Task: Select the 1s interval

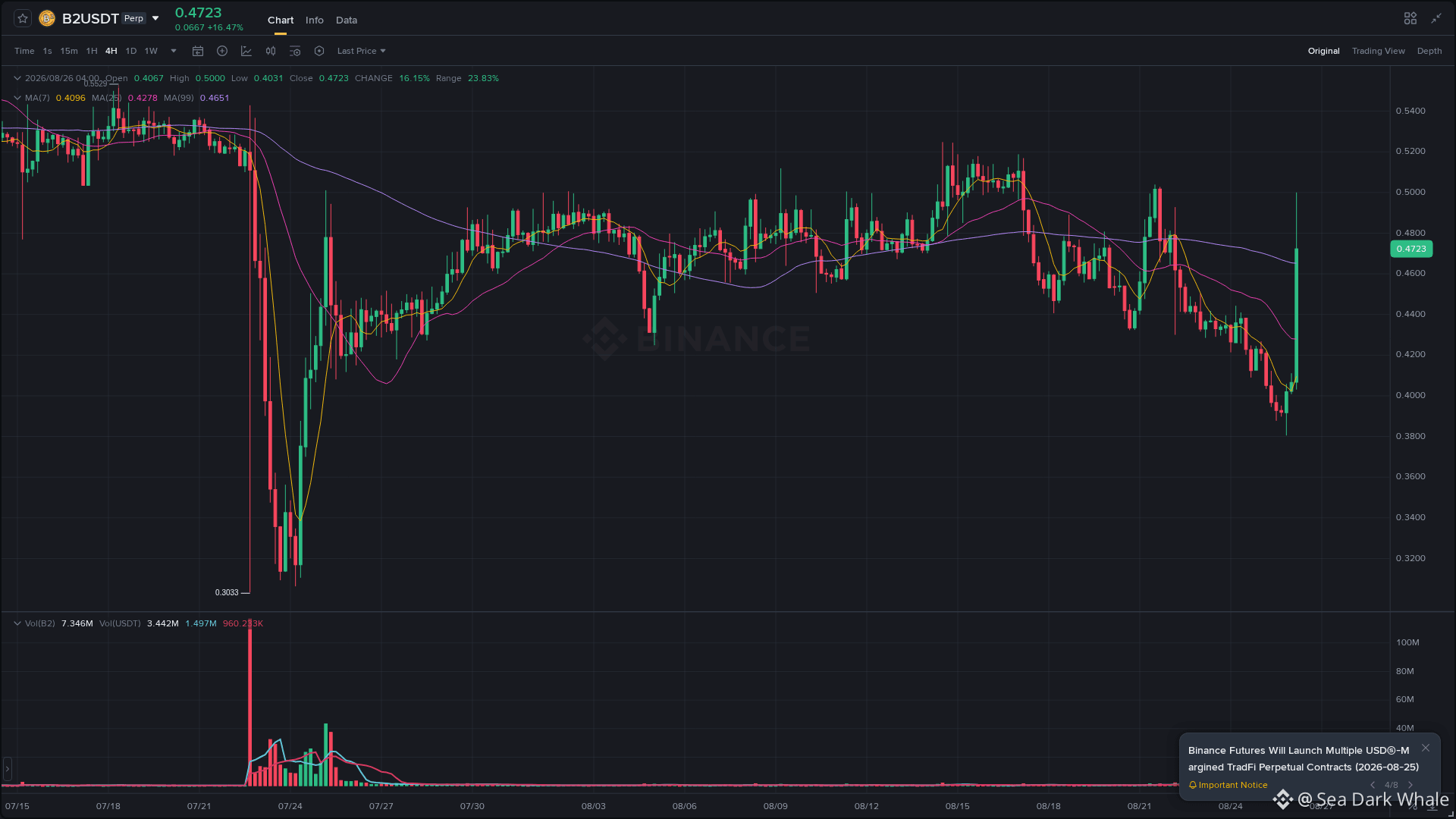Action: pyautogui.click(x=47, y=51)
